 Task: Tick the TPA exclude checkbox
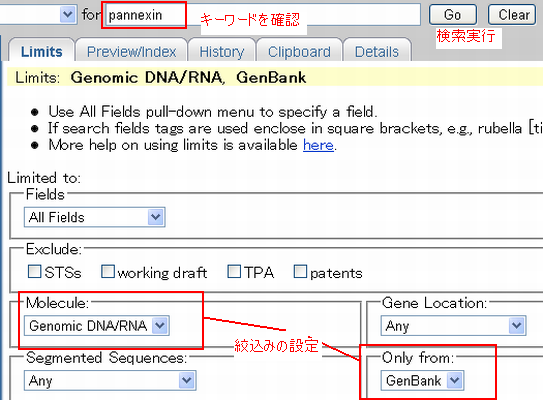click(234, 272)
